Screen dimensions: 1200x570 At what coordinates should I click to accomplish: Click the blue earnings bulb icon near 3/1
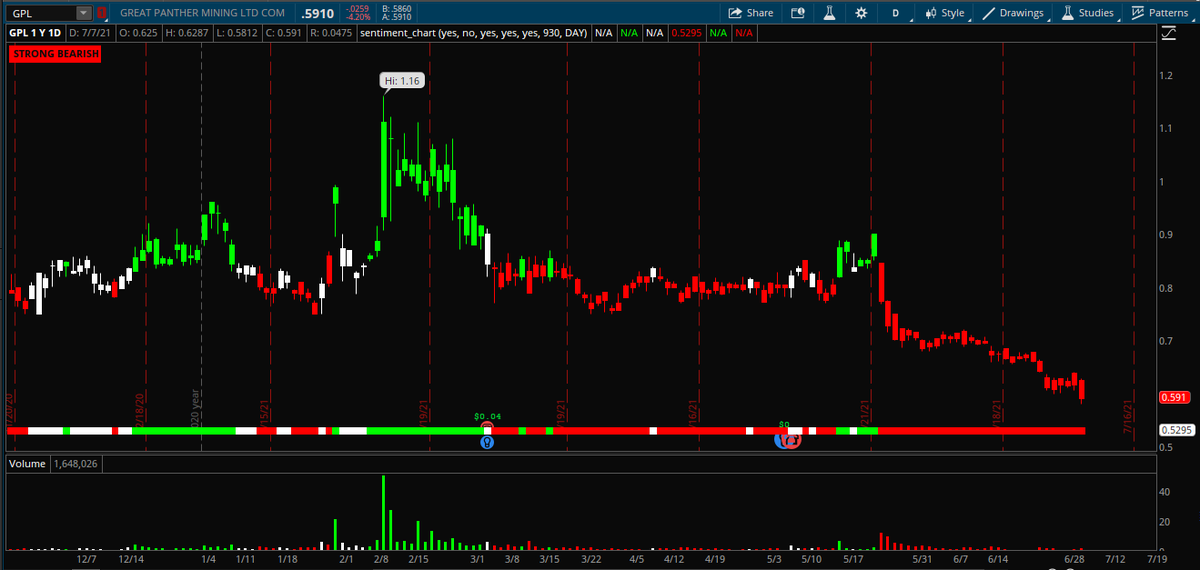click(x=487, y=441)
